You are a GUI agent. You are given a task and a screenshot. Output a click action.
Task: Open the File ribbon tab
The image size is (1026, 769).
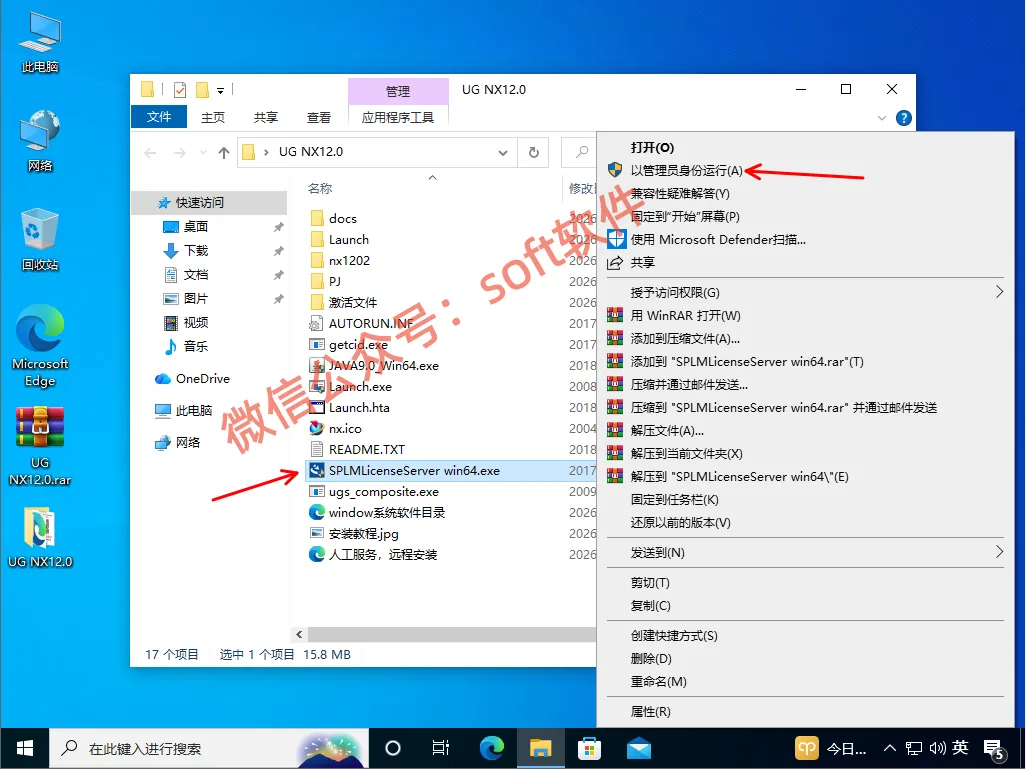tap(159, 116)
